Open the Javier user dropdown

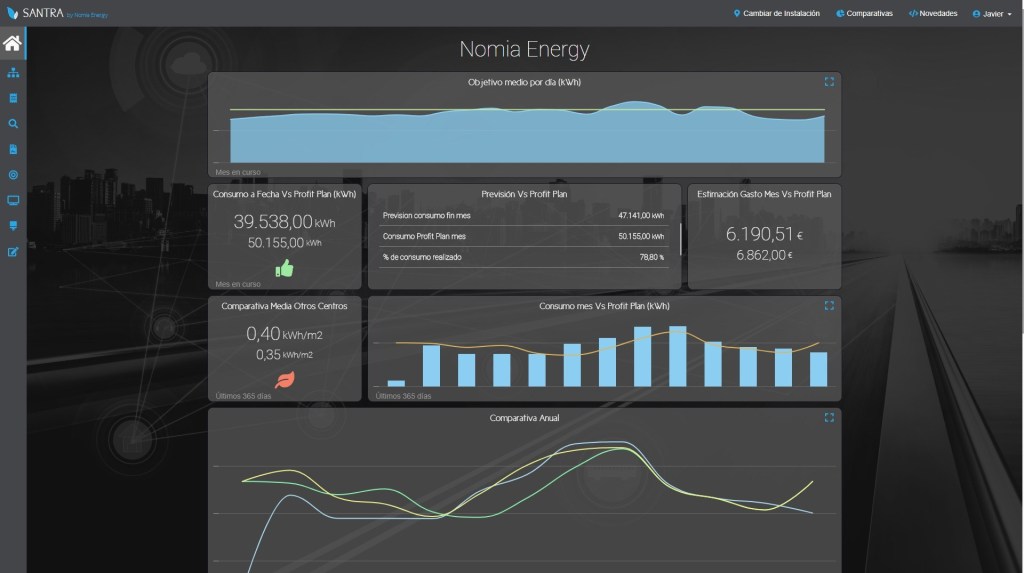click(x=992, y=14)
